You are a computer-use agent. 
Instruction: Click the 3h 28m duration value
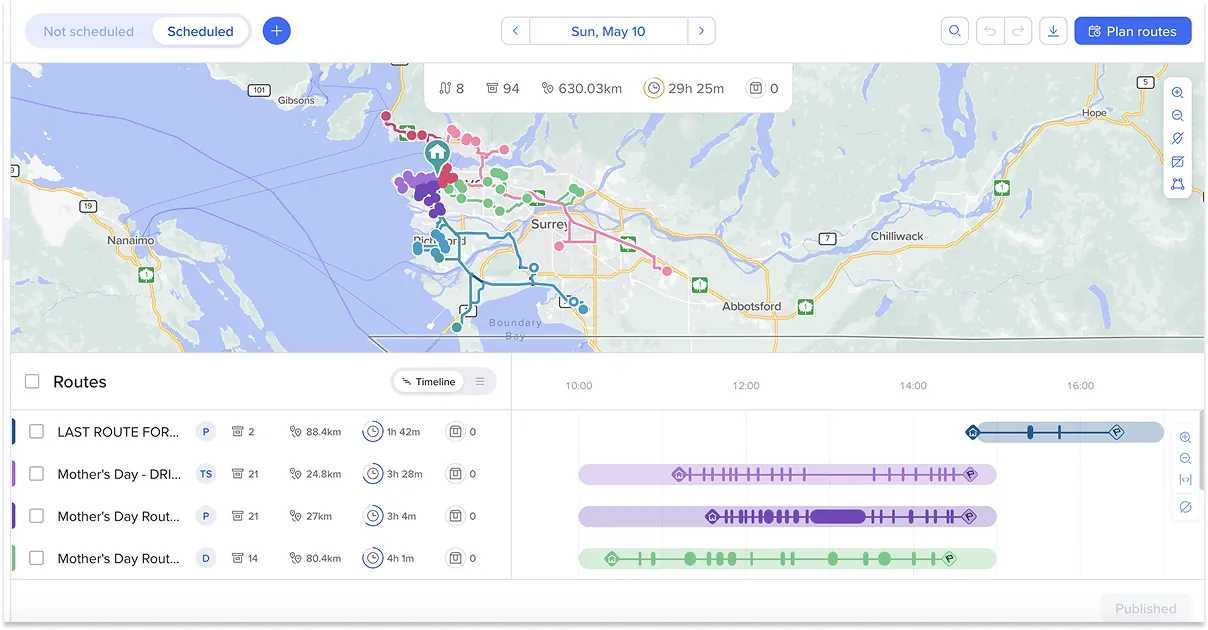tap(404, 474)
